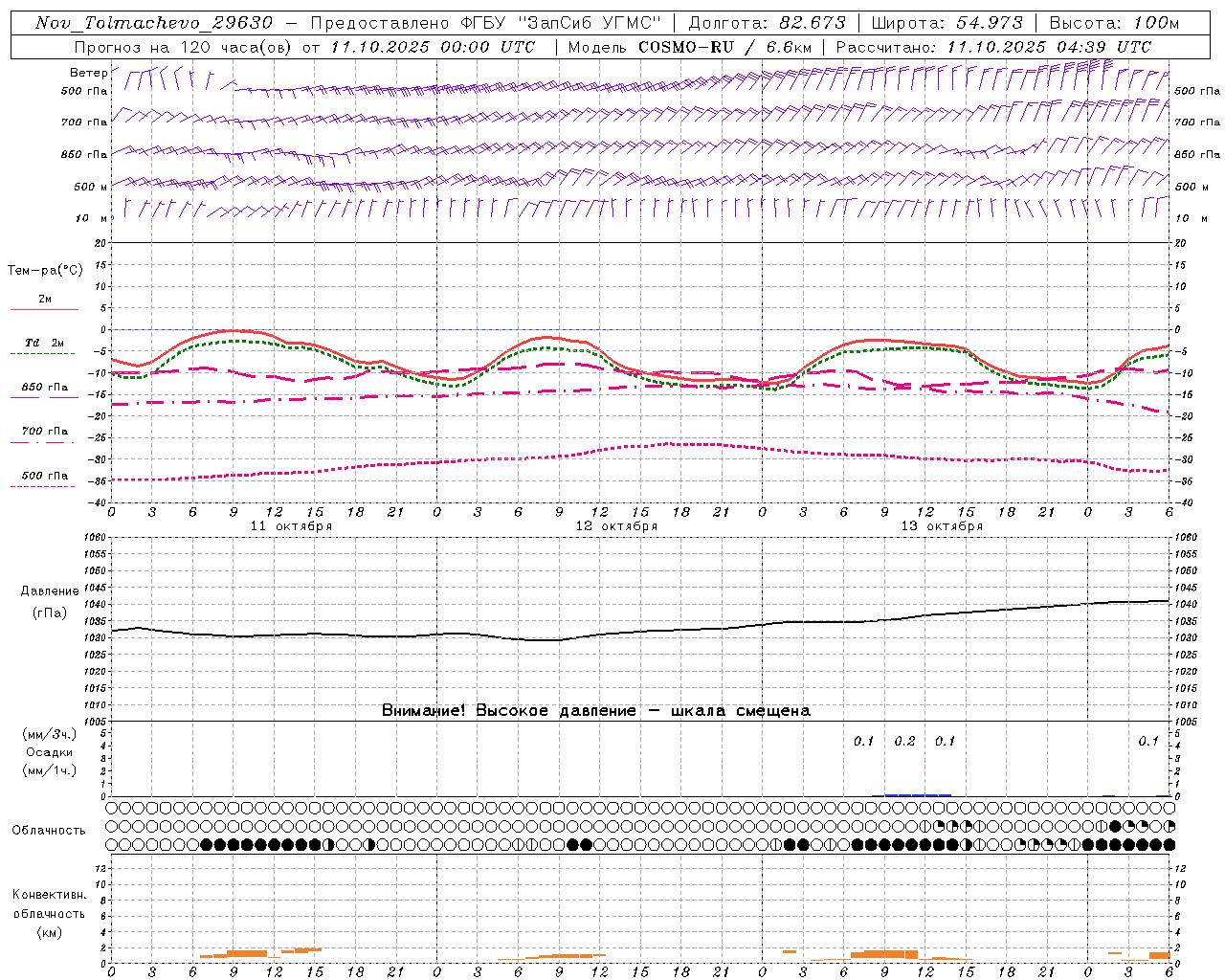The height and width of the screenshot is (980, 1225).
Task: Click the latitude value Широта: 54.973
Action: (947, 23)
